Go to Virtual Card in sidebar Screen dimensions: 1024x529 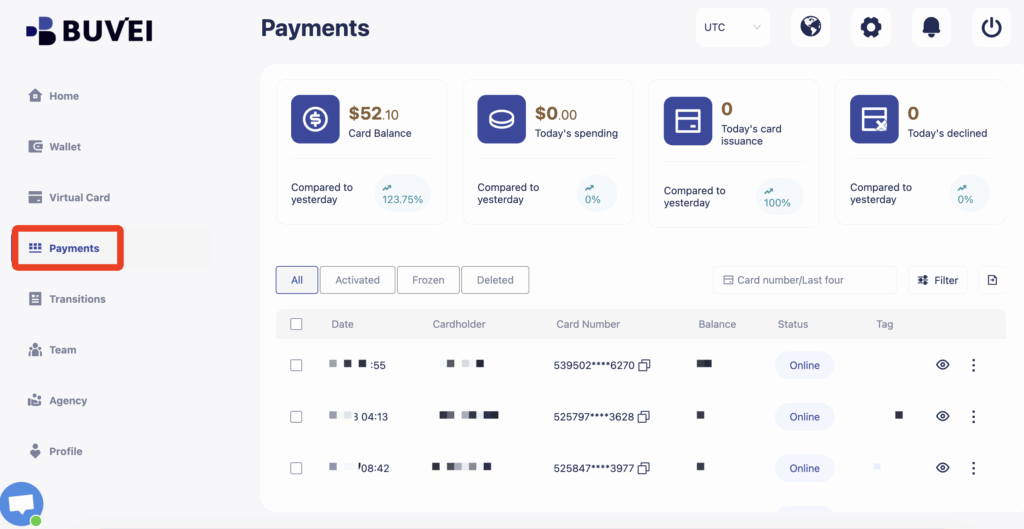pyautogui.click(x=79, y=198)
